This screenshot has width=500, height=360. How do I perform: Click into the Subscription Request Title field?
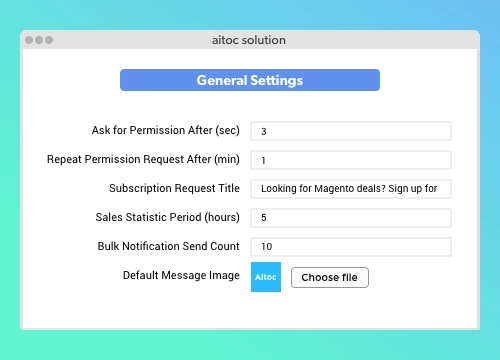coord(351,189)
